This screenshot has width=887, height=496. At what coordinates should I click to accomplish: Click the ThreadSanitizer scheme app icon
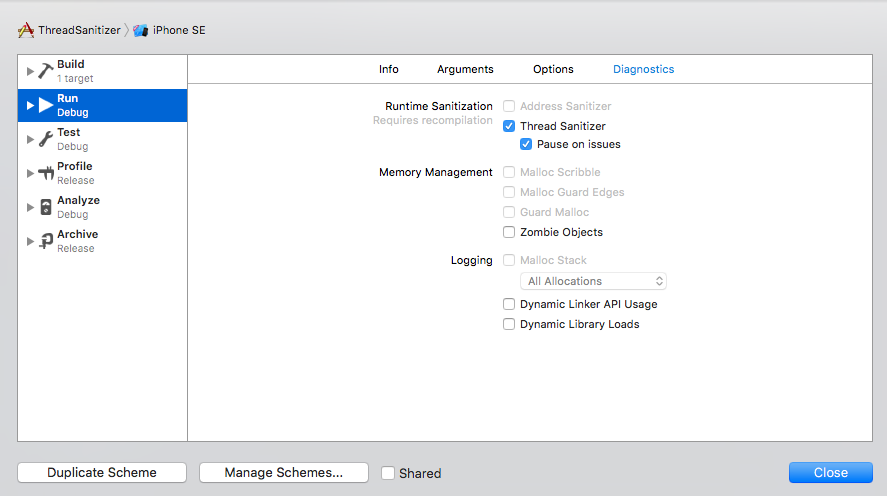pos(26,30)
